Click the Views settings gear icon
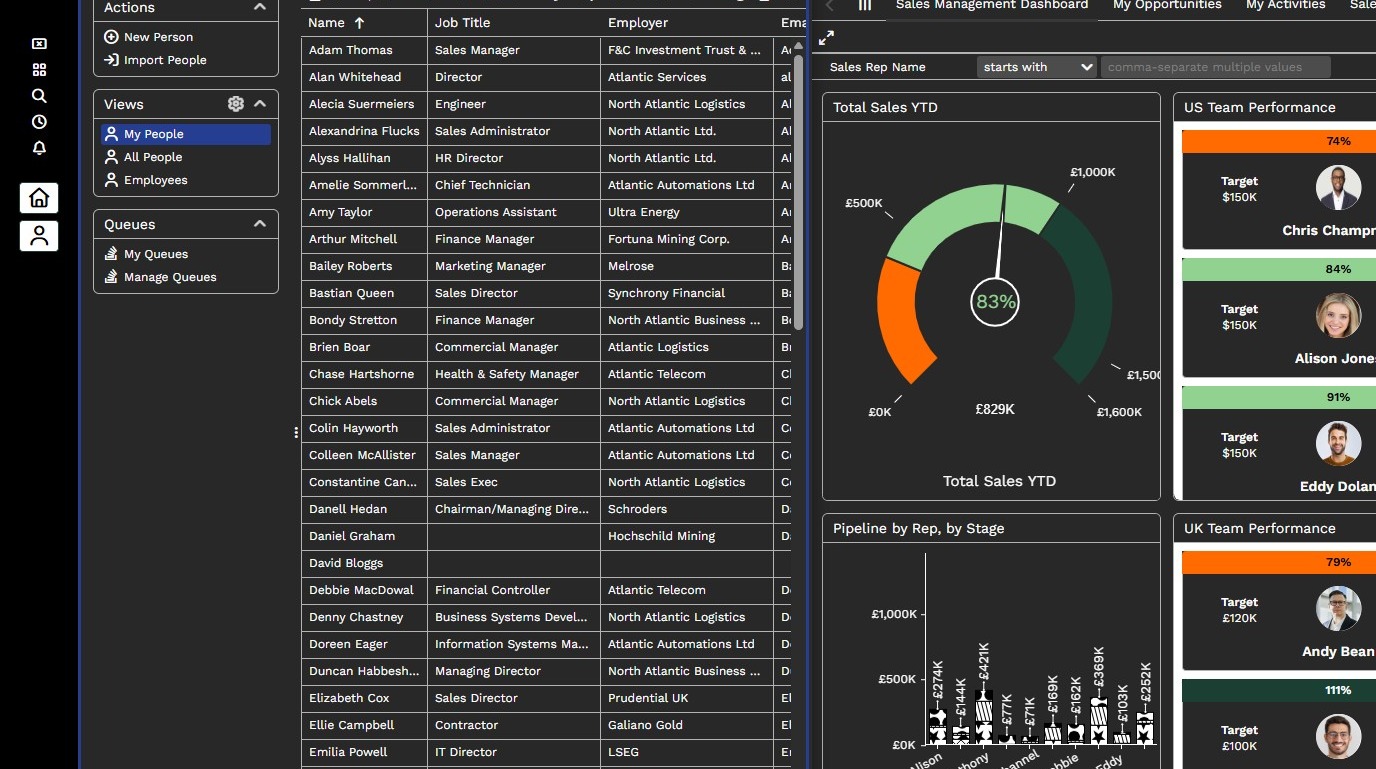This screenshot has height=769, width=1376. tap(236, 104)
